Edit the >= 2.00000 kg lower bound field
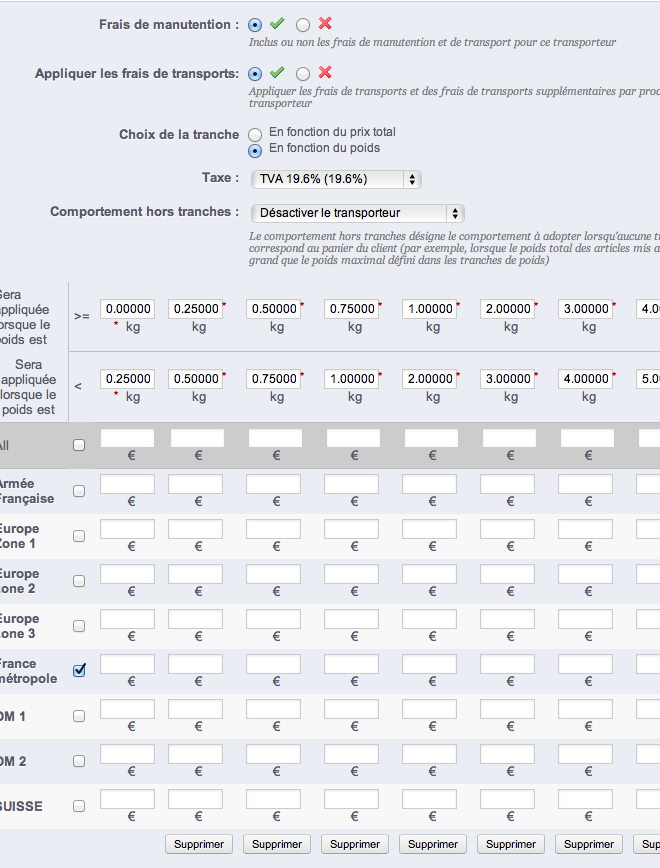The image size is (660, 868). tap(508, 309)
